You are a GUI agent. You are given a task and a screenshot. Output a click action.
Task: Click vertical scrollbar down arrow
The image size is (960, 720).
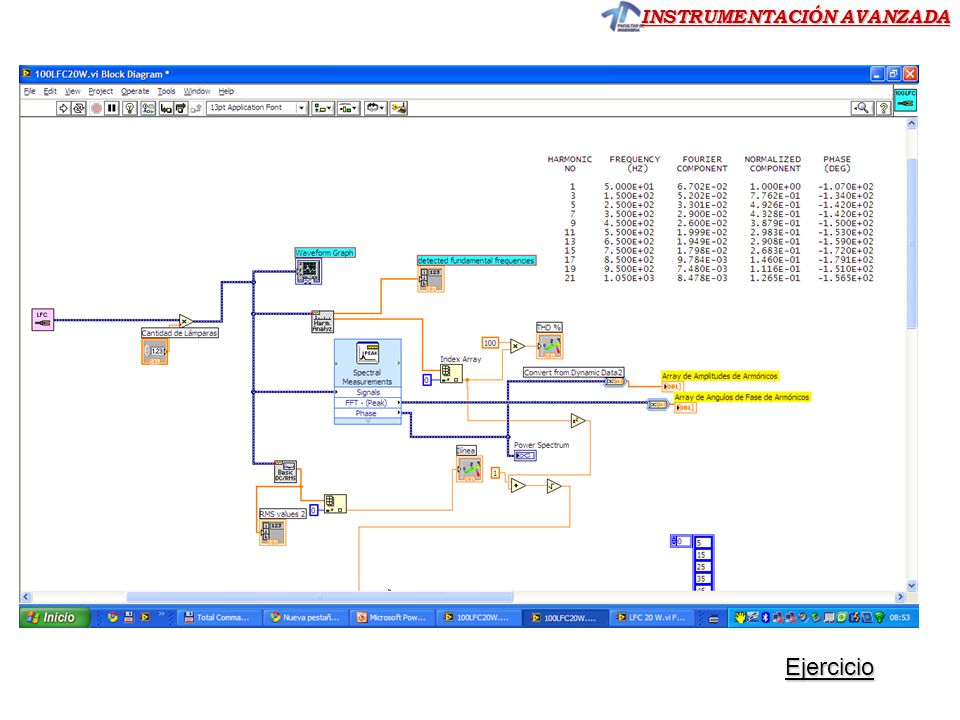(x=911, y=586)
